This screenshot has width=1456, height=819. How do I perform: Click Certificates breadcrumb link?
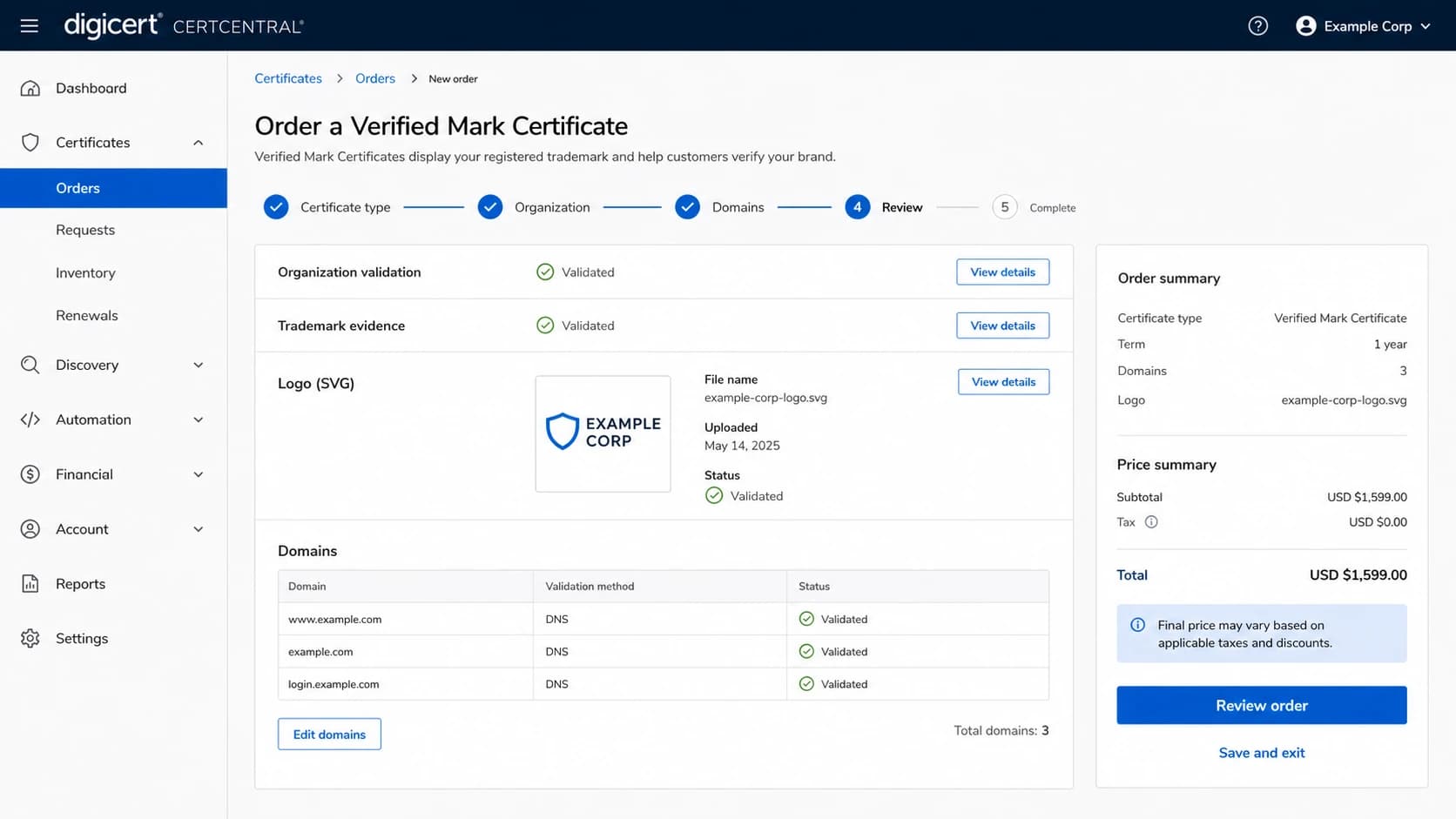(x=288, y=78)
